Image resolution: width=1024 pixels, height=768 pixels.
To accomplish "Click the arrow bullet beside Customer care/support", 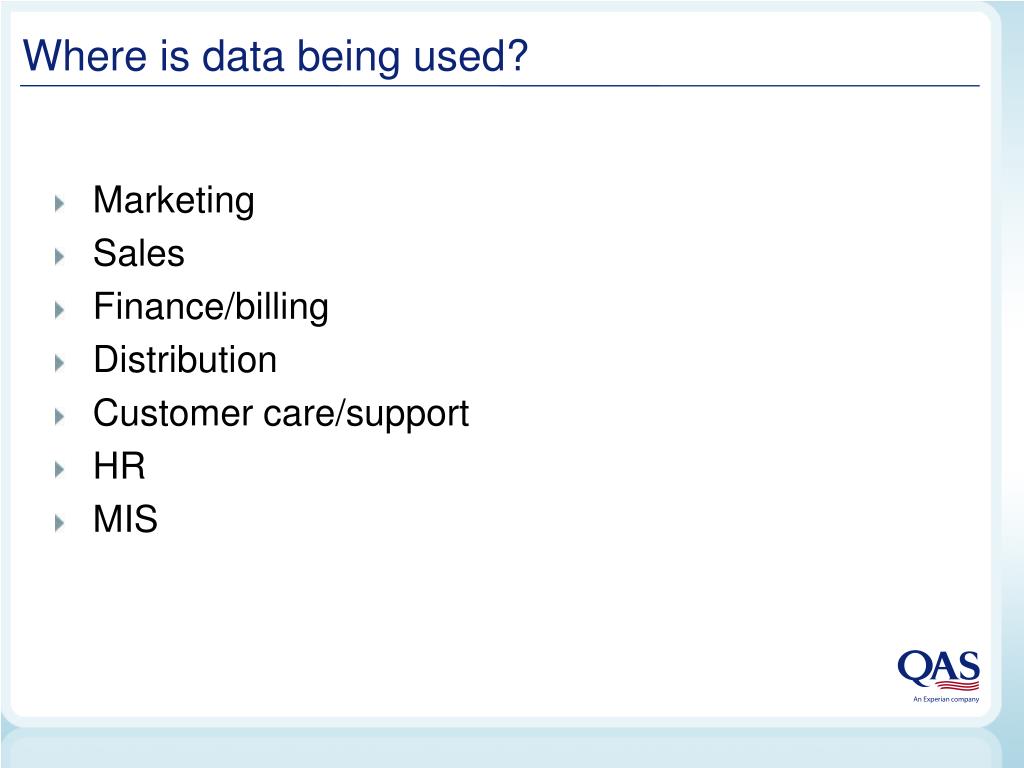I will [x=59, y=416].
